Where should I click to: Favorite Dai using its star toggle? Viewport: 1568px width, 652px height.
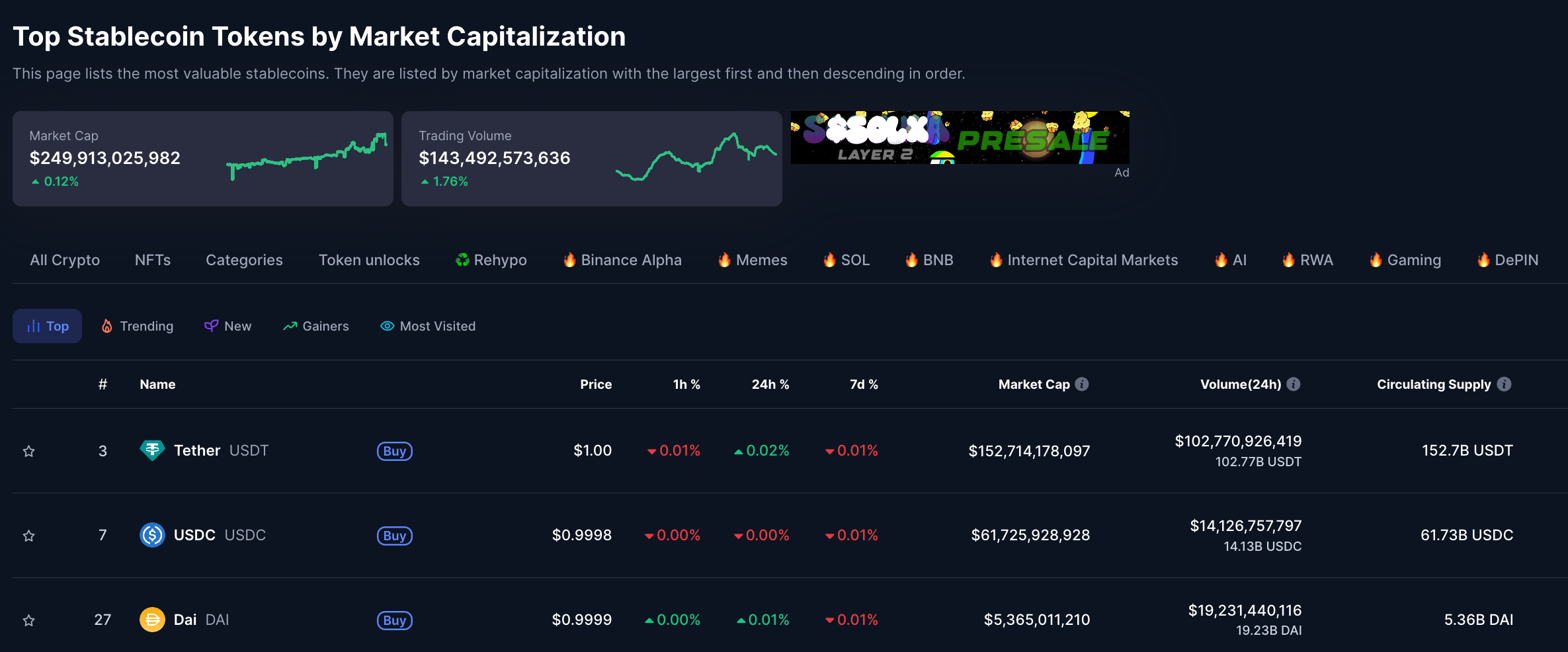pyautogui.click(x=29, y=620)
